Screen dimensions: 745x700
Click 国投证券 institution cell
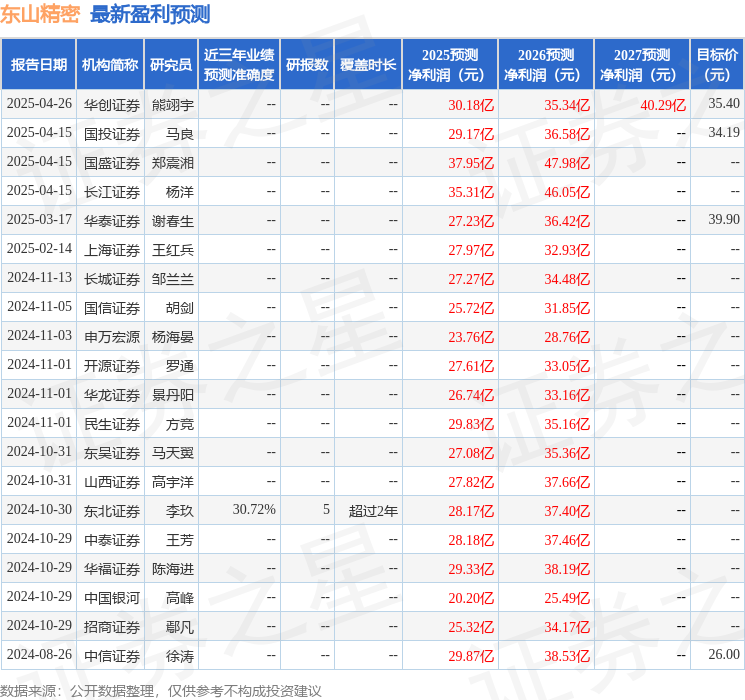click(112, 134)
